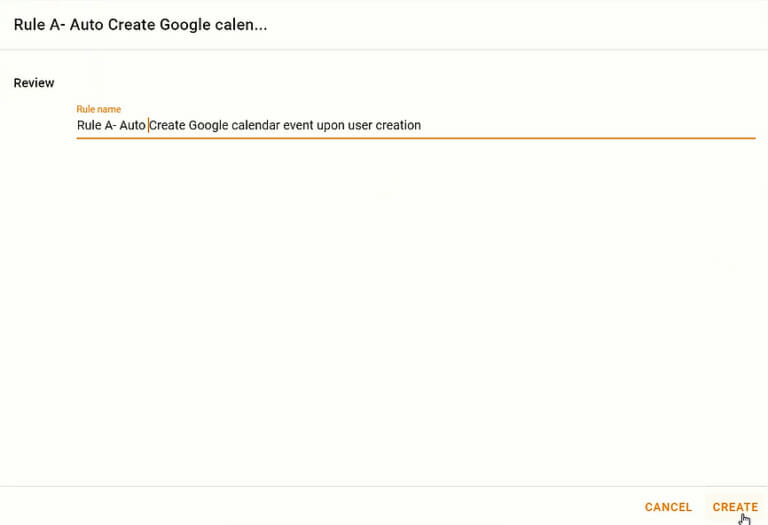
Task: Click the orange "Rule name" field label
Action: point(98,109)
